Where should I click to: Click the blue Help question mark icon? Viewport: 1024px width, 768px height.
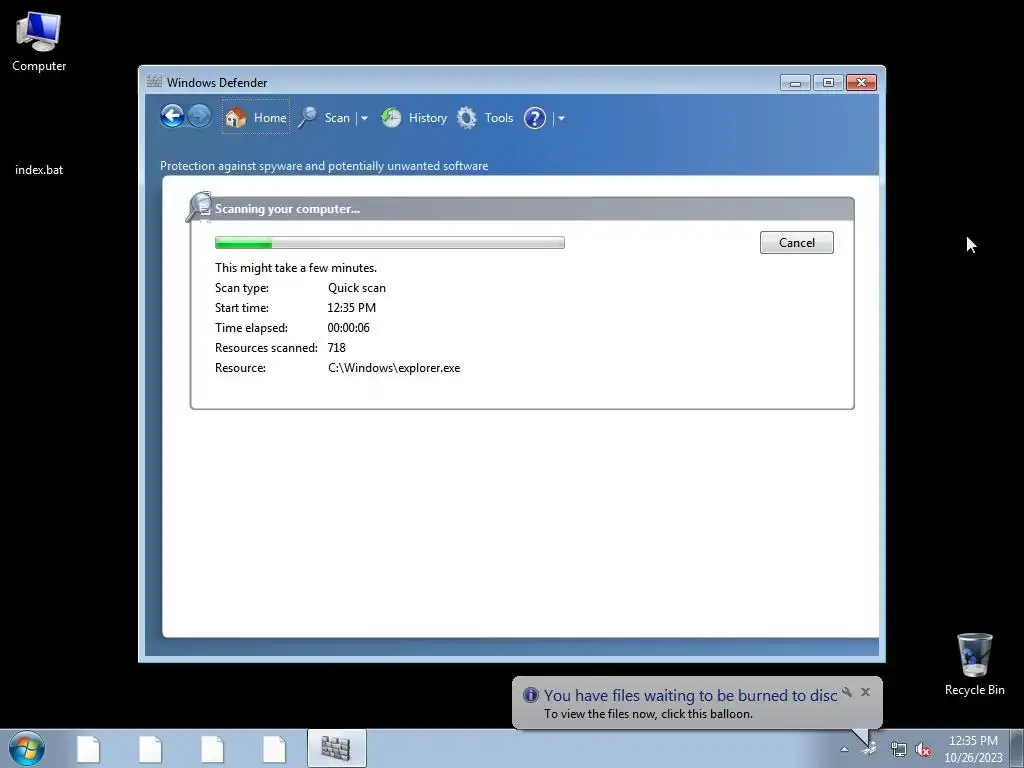tap(535, 118)
